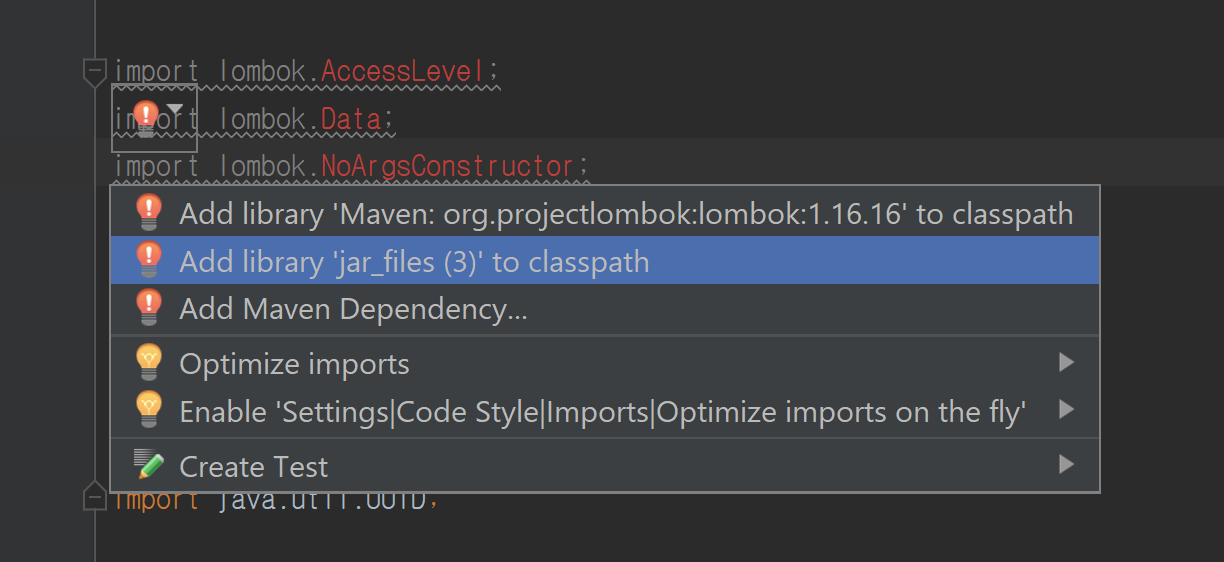Open the intention bulb dropdown arrow

tap(175, 108)
